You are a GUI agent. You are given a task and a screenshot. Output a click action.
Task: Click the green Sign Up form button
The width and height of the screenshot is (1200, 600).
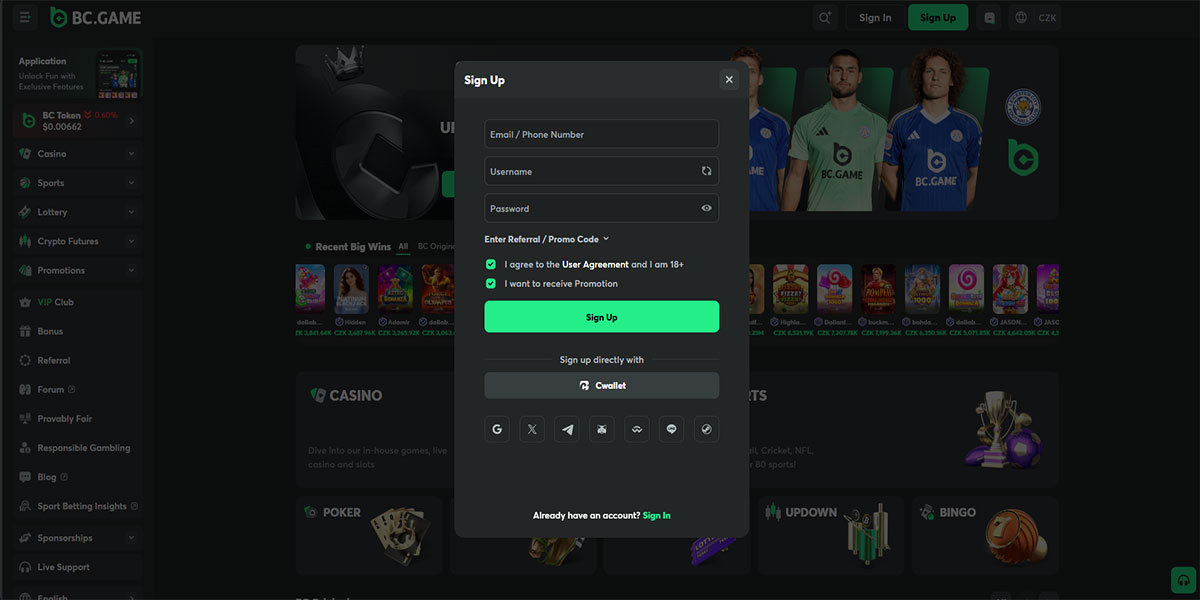pos(602,317)
